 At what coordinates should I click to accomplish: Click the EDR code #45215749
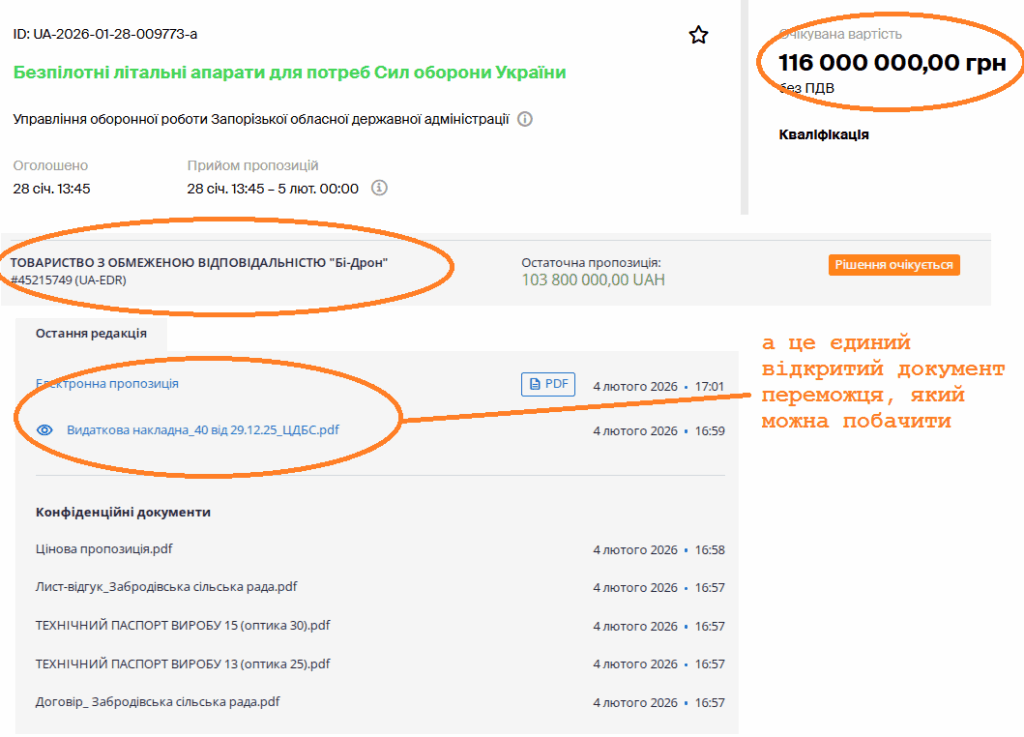(x=68, y=281)
